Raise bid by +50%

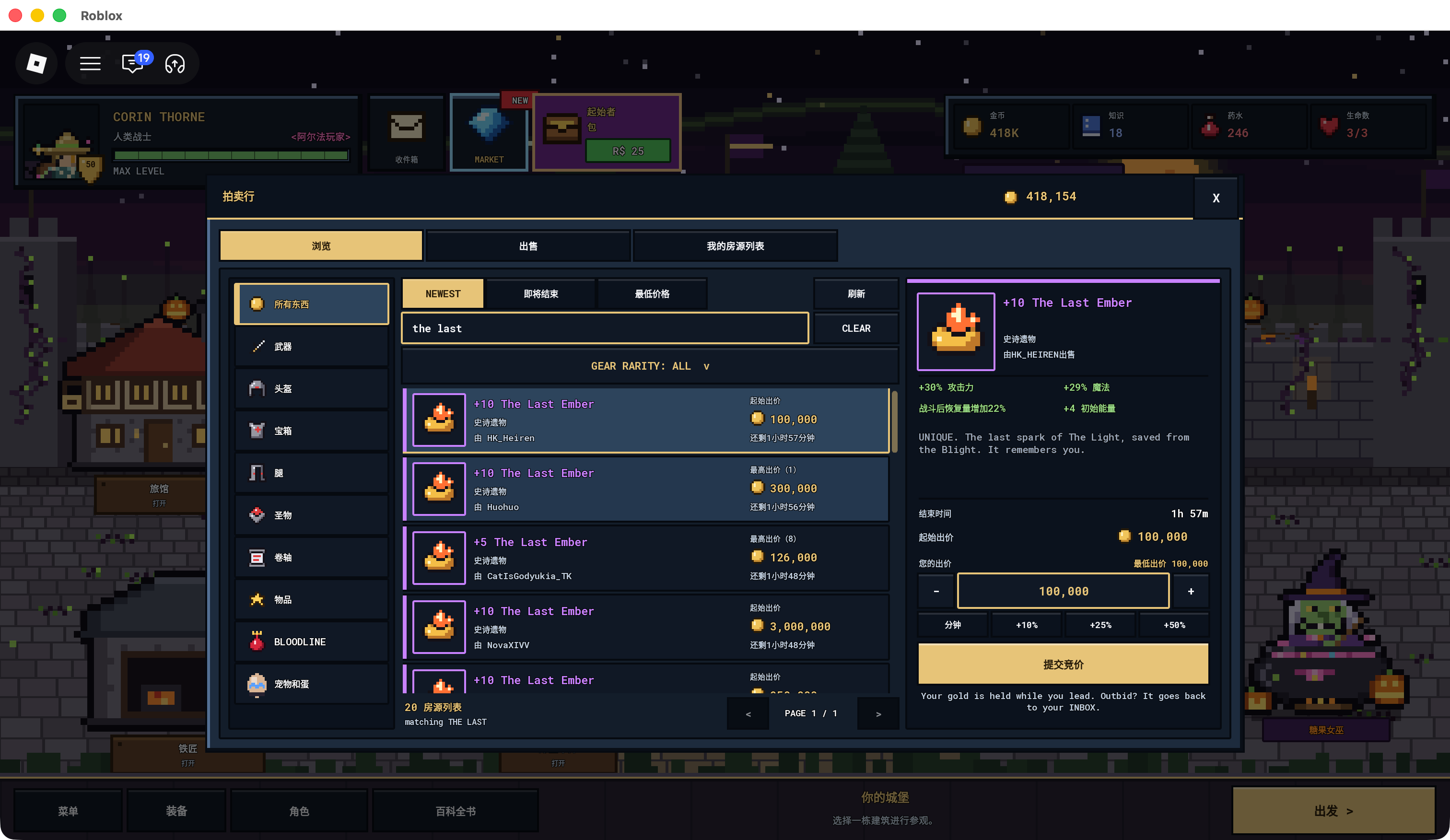click(x=1174, y=625)
